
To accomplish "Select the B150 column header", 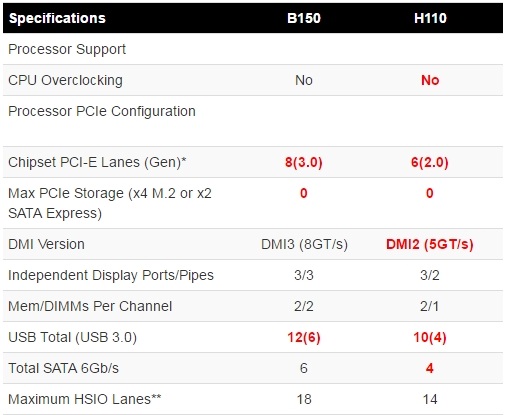I will point(304,18).
